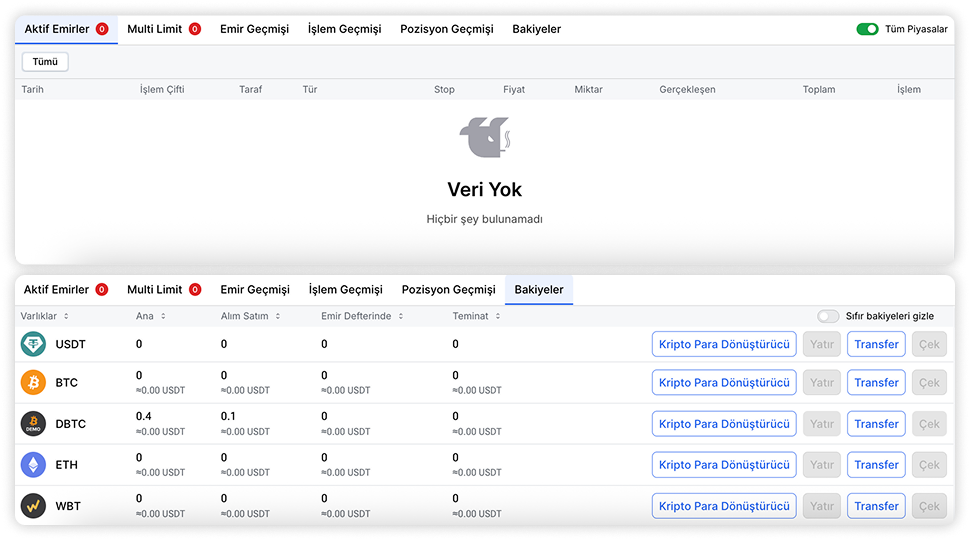The height and width of the screenshot is (540, 970).
Task: Click the orange BTC Bitcoin icon
Action: (x=33, y=383)
